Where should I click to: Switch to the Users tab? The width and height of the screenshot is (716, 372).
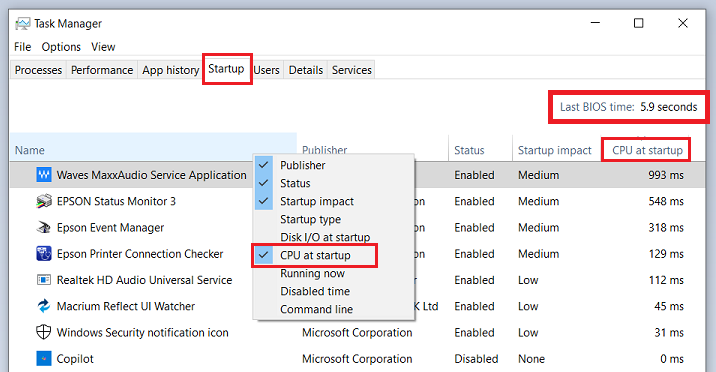(x=267, y=70)
